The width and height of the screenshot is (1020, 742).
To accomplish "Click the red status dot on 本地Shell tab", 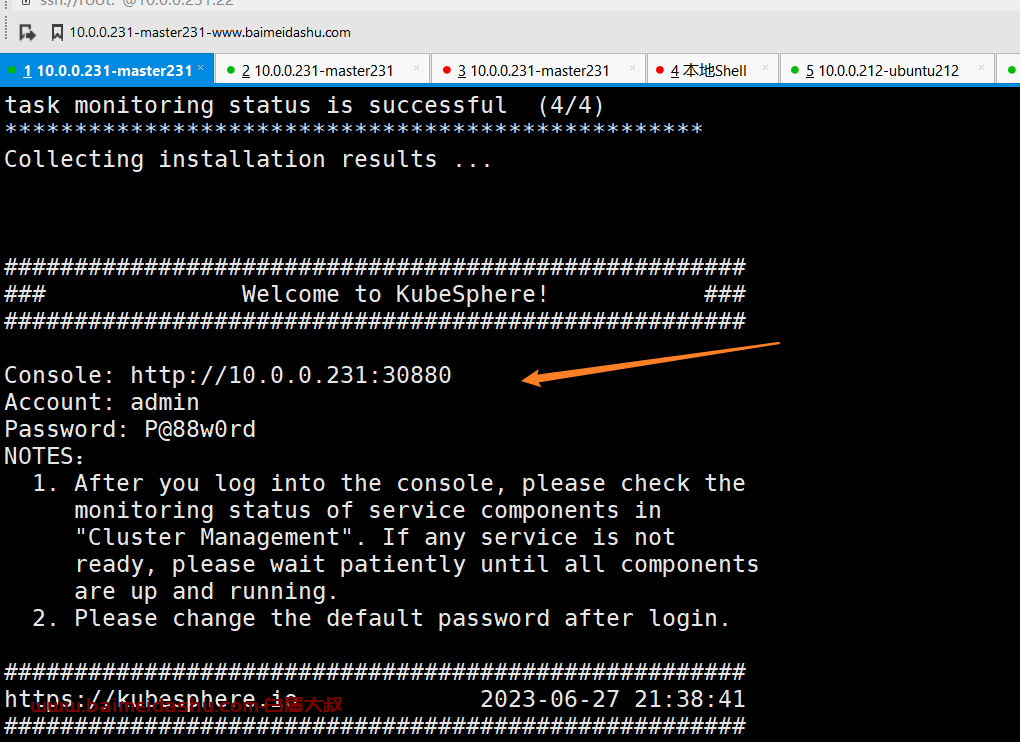I will pyautogui.click(x=660, y=70).
